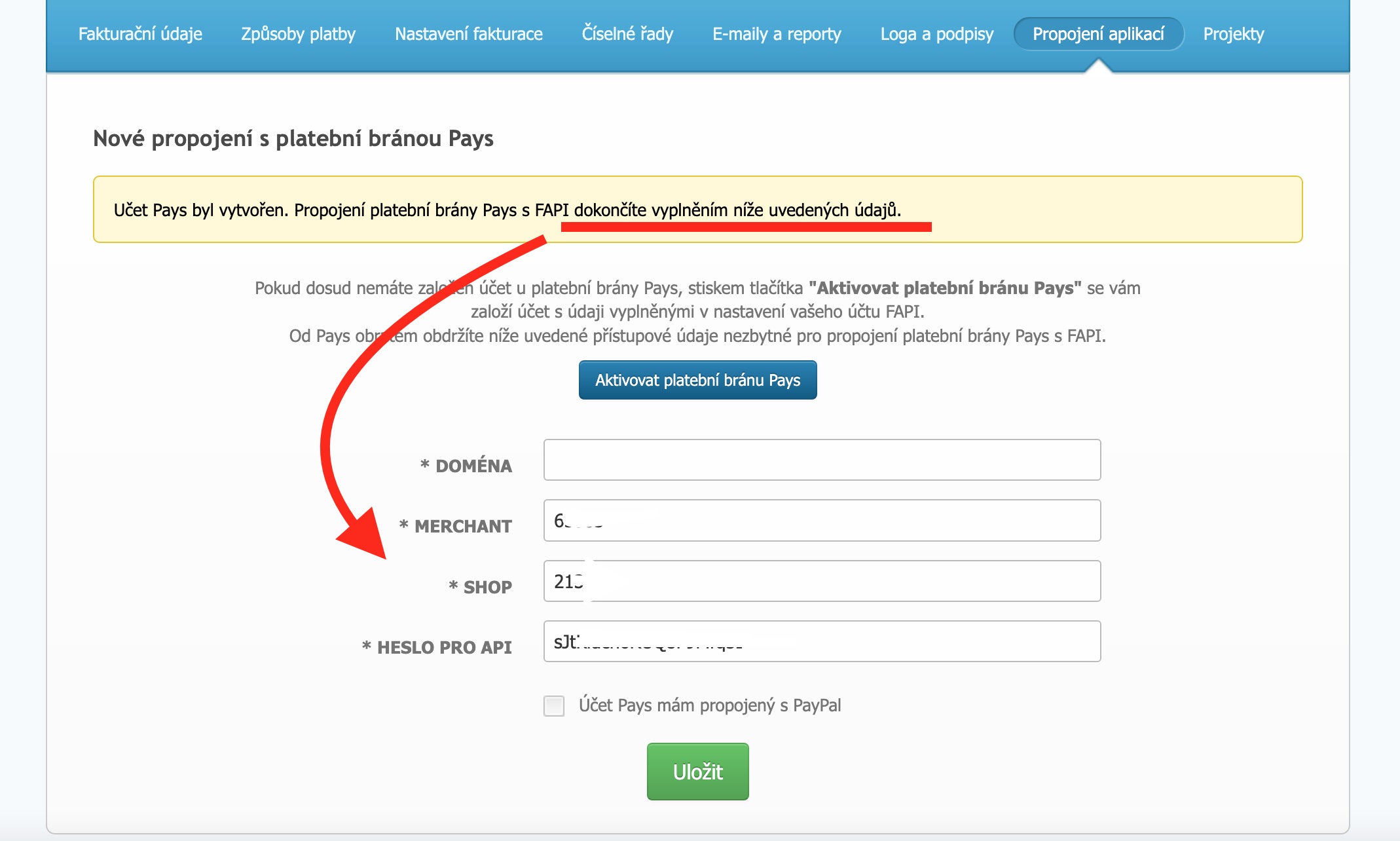Open the Loga a podpisy tab
The height and width of the screenshot is (841, 1400).
[937, 34]
